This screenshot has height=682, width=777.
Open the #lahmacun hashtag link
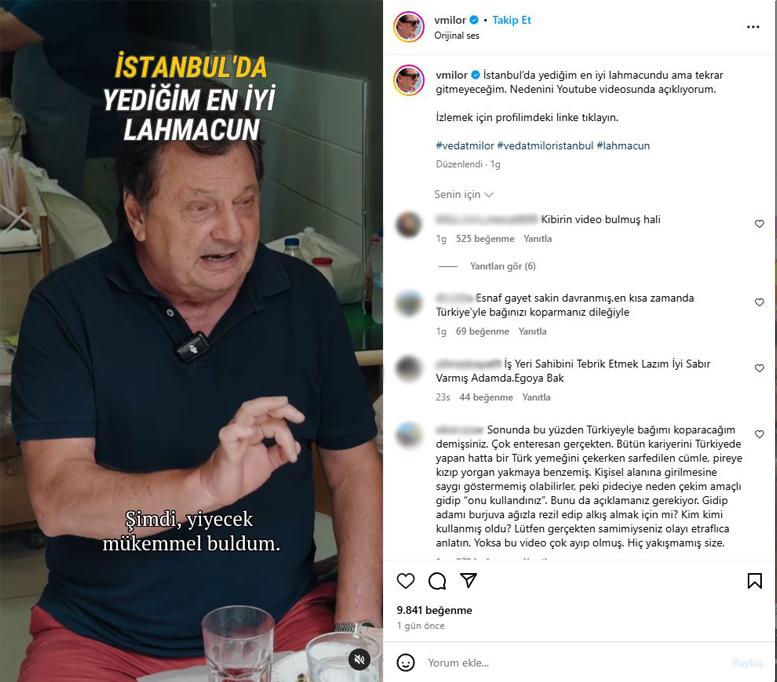pos(623,146)
